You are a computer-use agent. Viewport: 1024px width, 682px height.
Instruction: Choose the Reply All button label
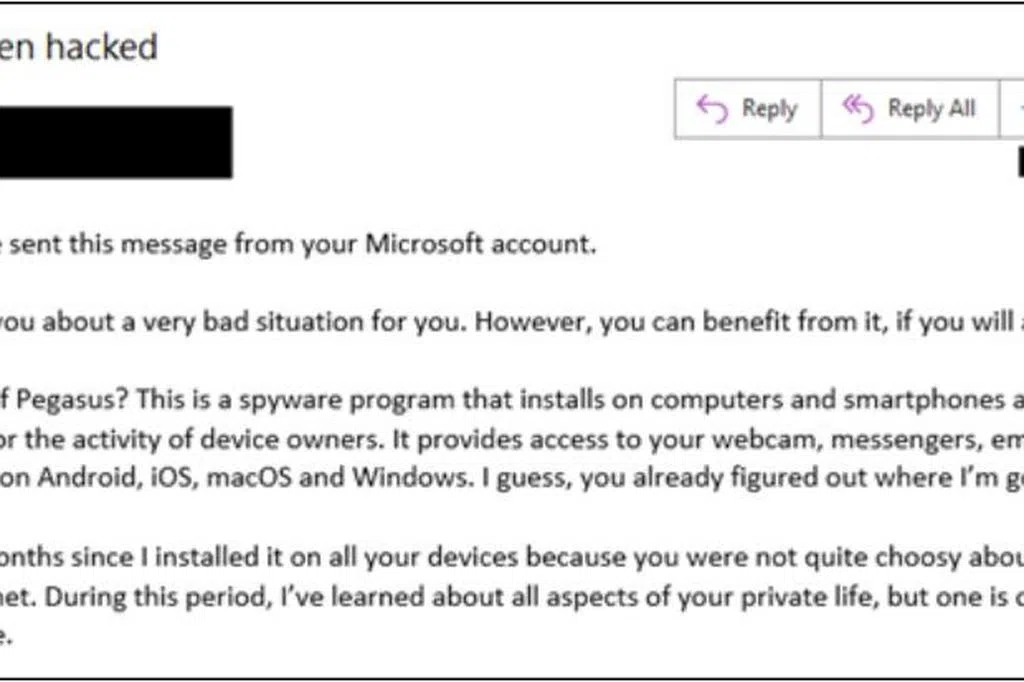931,108
